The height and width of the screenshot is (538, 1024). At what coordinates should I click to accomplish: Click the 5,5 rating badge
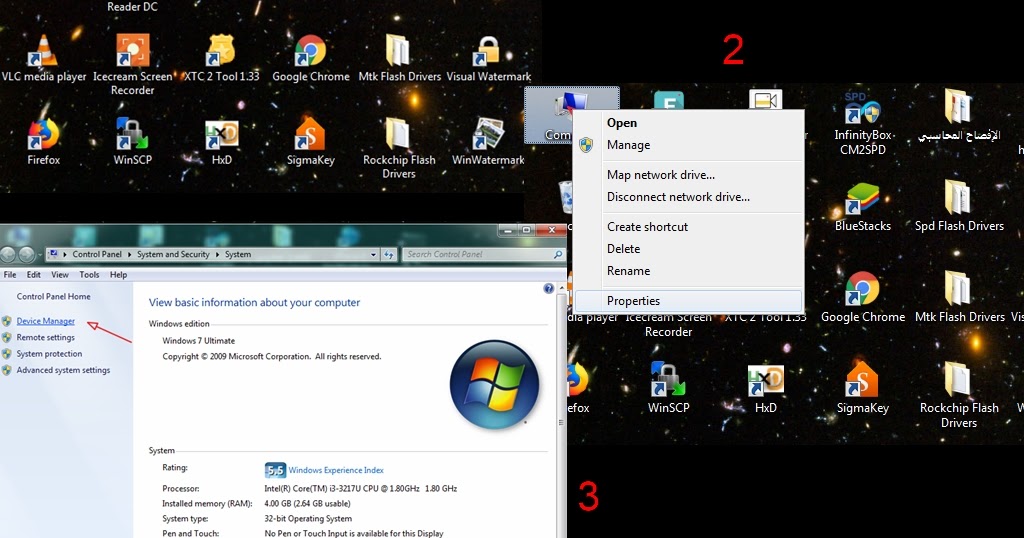(x=275, y=470)
